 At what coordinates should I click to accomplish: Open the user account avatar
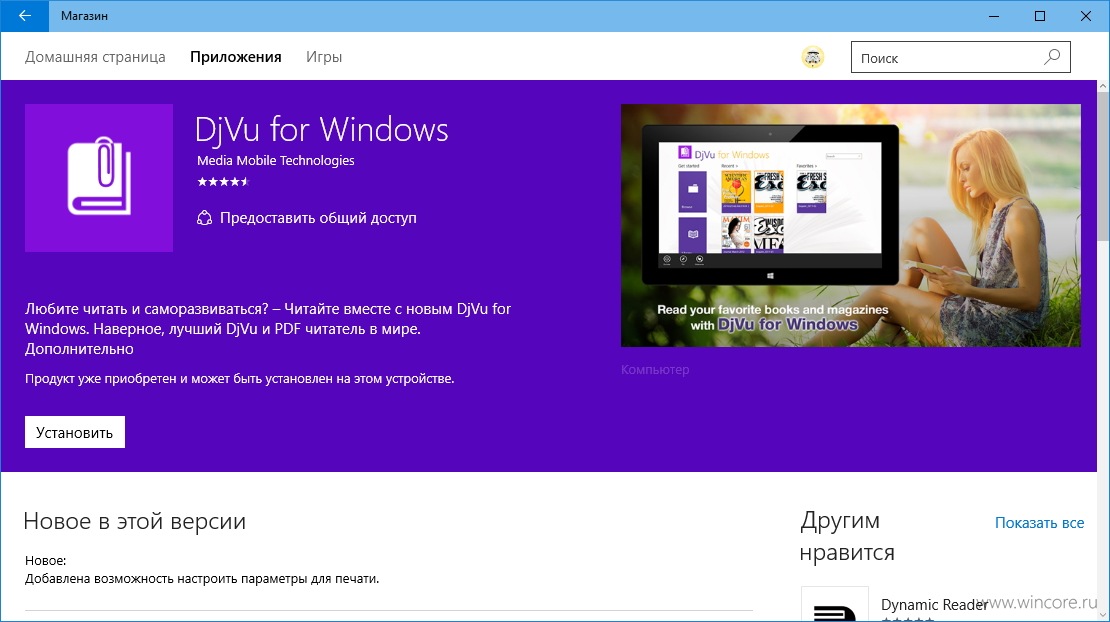pyautogui.click(x=813, y=57)
